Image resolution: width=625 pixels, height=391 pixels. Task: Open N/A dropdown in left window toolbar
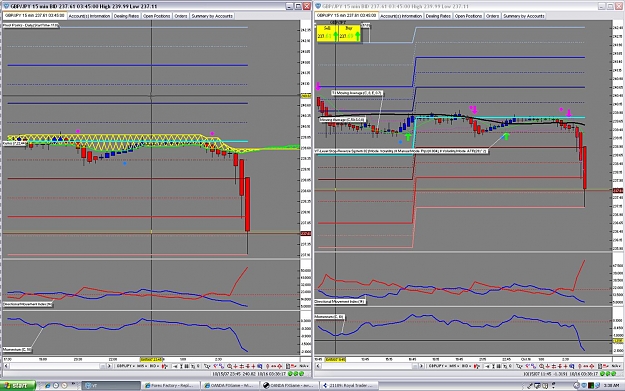303,366
